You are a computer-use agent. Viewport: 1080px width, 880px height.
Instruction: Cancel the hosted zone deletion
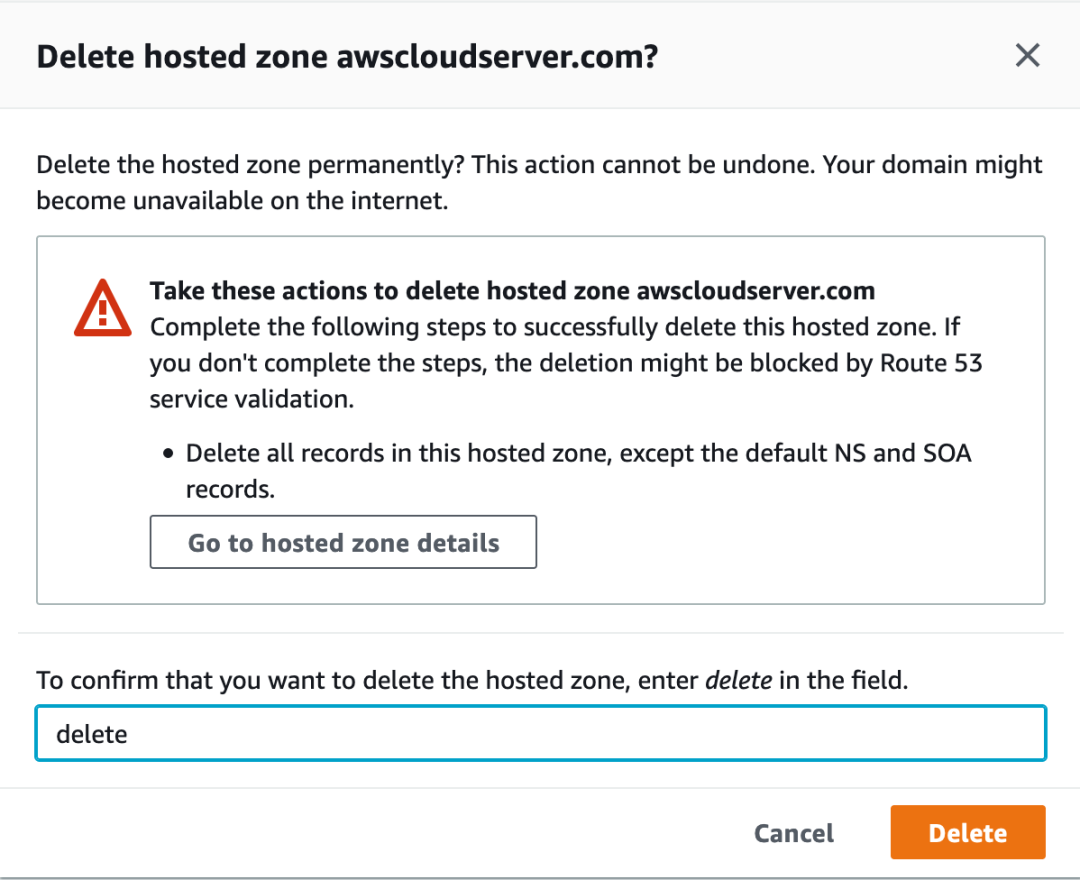click(x=793, y=833)
